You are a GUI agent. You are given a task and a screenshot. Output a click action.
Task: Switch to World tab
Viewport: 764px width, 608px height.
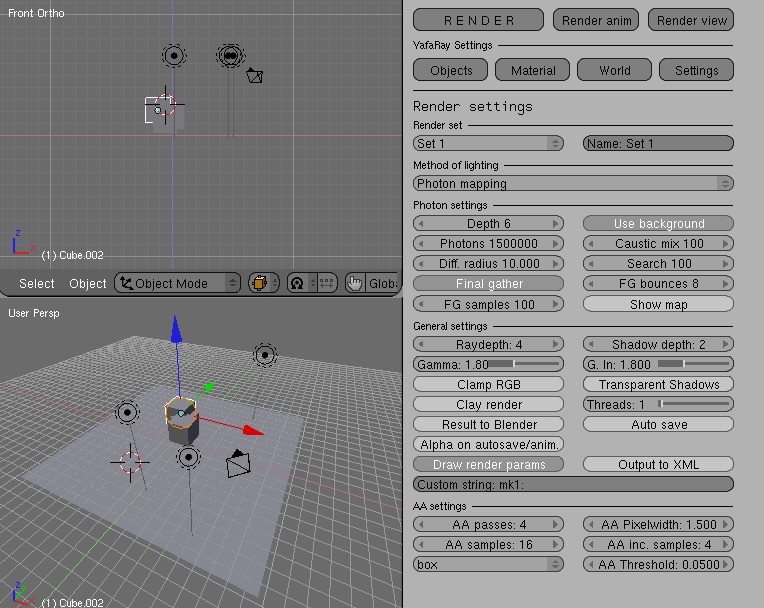click(x=614, y=70)
